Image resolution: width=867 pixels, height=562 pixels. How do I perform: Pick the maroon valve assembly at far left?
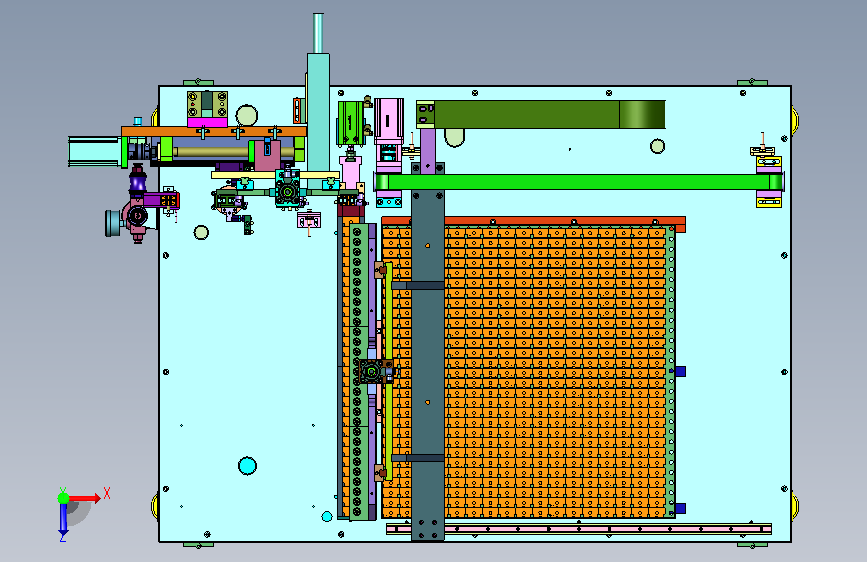[x=136, y=216]
